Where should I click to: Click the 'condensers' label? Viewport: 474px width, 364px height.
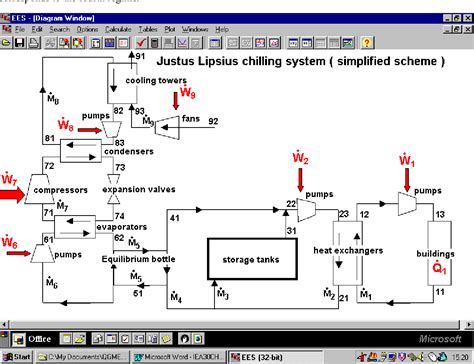pos(129,151)
